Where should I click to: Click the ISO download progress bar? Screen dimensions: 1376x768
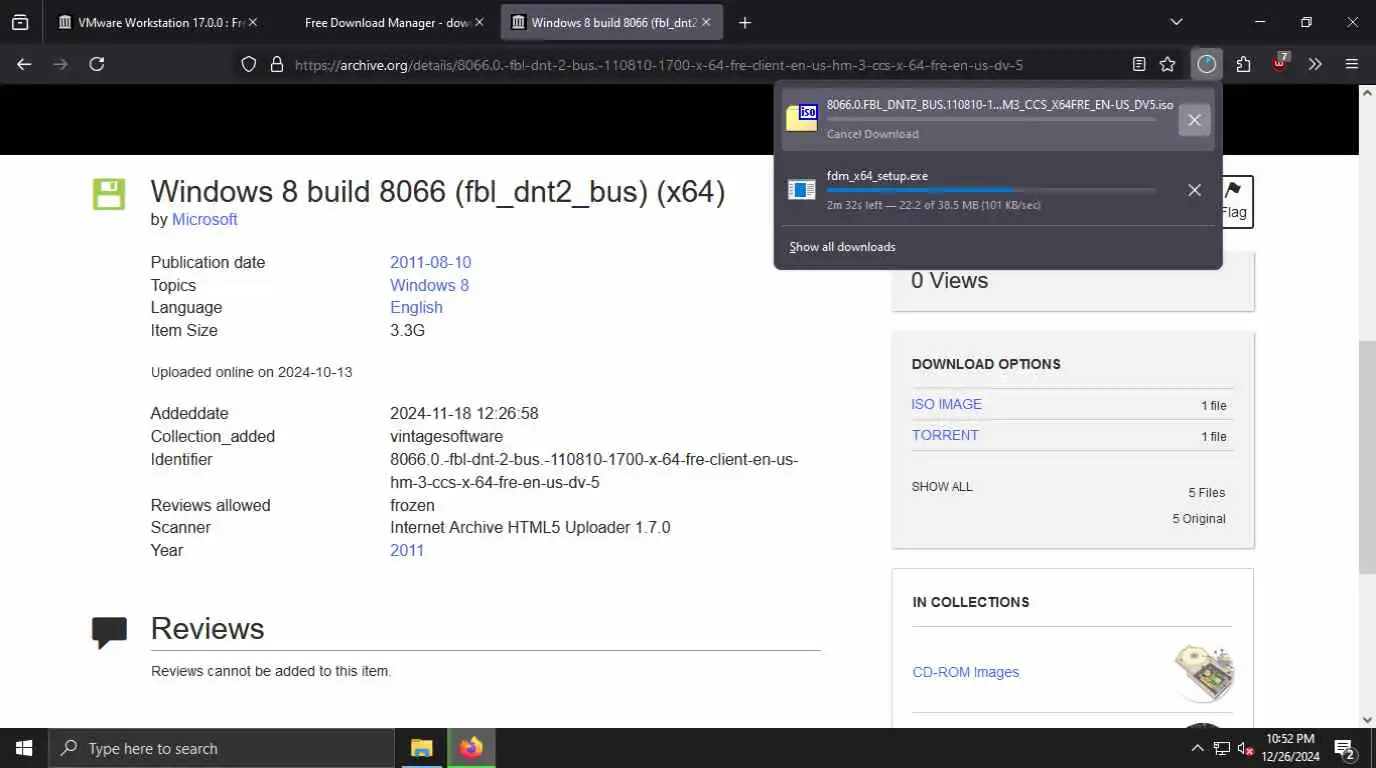991,119
